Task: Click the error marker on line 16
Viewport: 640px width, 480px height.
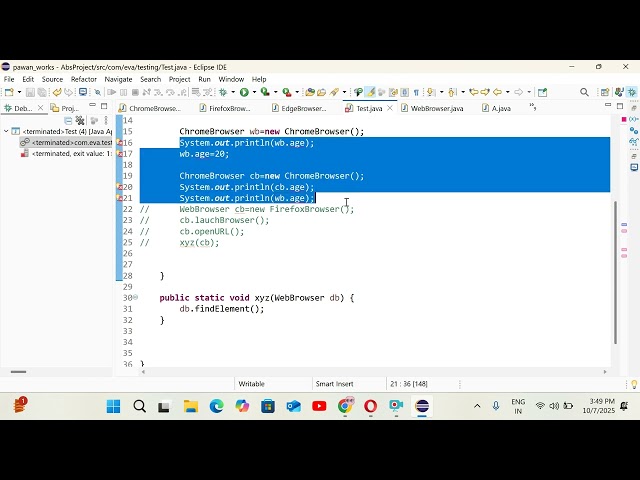Action: 120,143
